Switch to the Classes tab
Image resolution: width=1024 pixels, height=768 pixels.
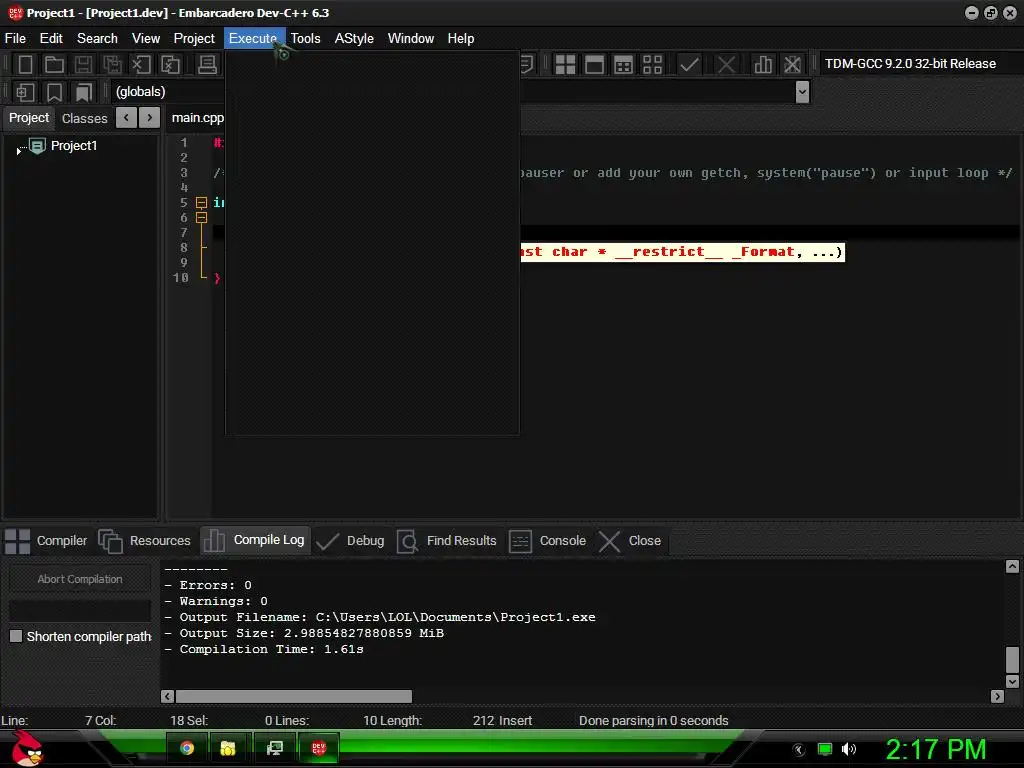[x=84, y=118]
